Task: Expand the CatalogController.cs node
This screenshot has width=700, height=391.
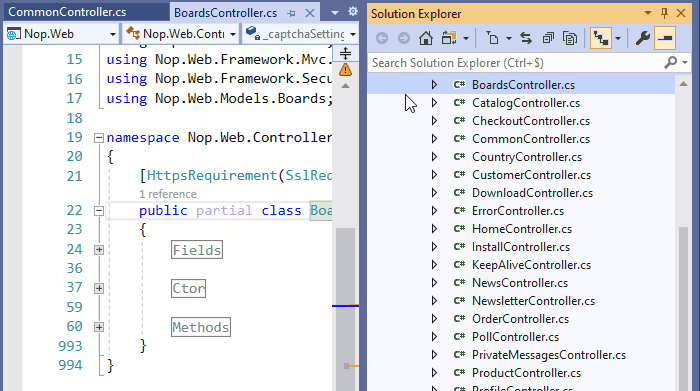Action: click(434, 103)
